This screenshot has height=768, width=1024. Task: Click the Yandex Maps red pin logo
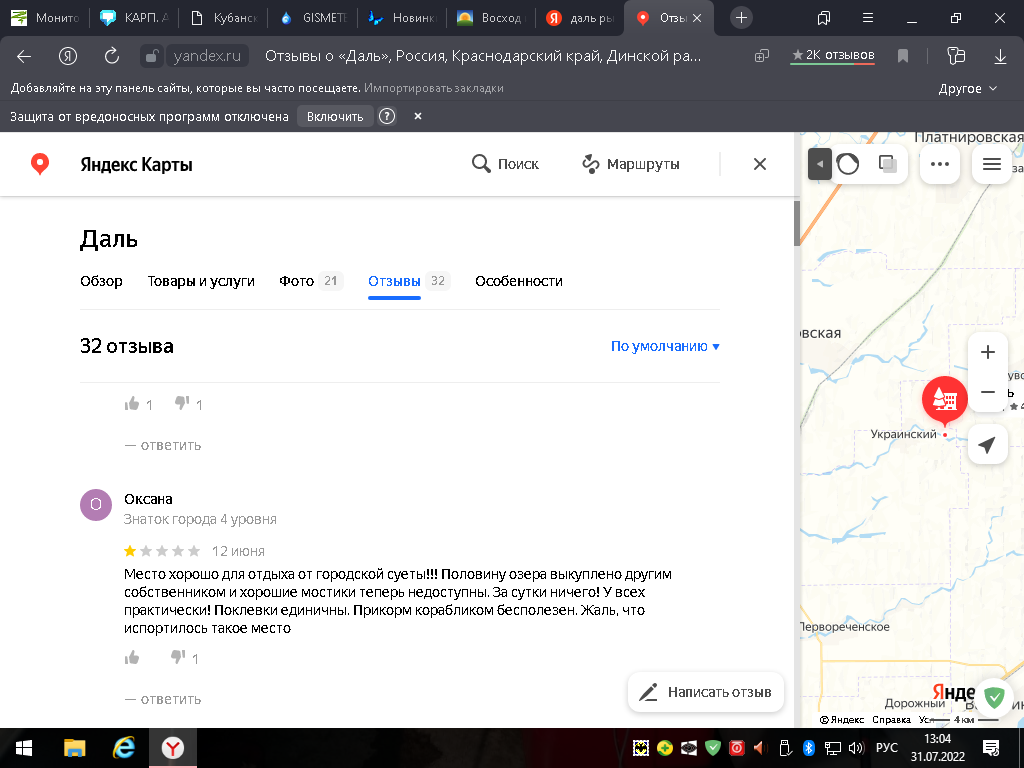[40, 164]
